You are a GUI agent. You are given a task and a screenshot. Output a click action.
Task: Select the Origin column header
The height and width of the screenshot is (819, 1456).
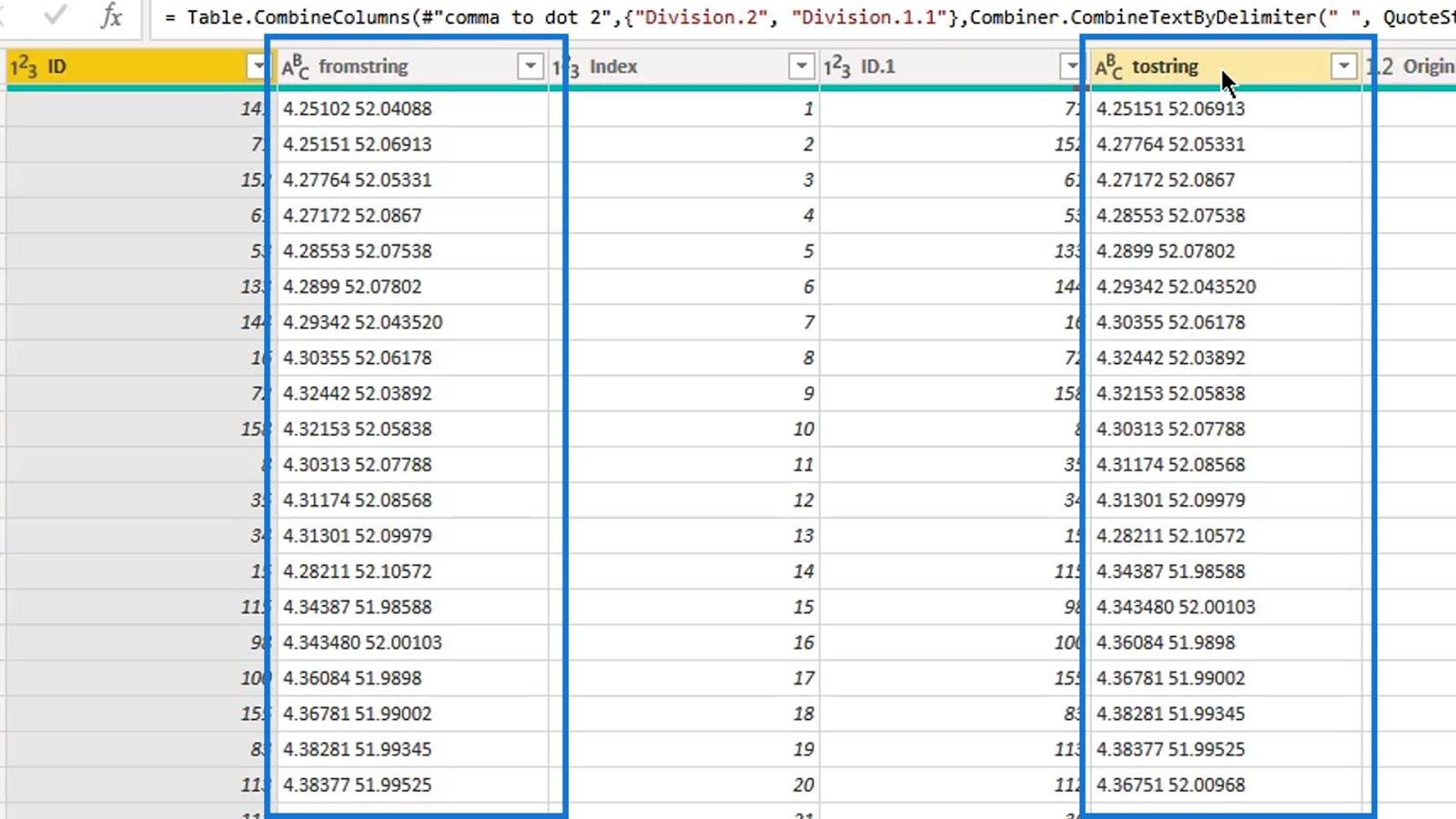[x=1410, y=66]
